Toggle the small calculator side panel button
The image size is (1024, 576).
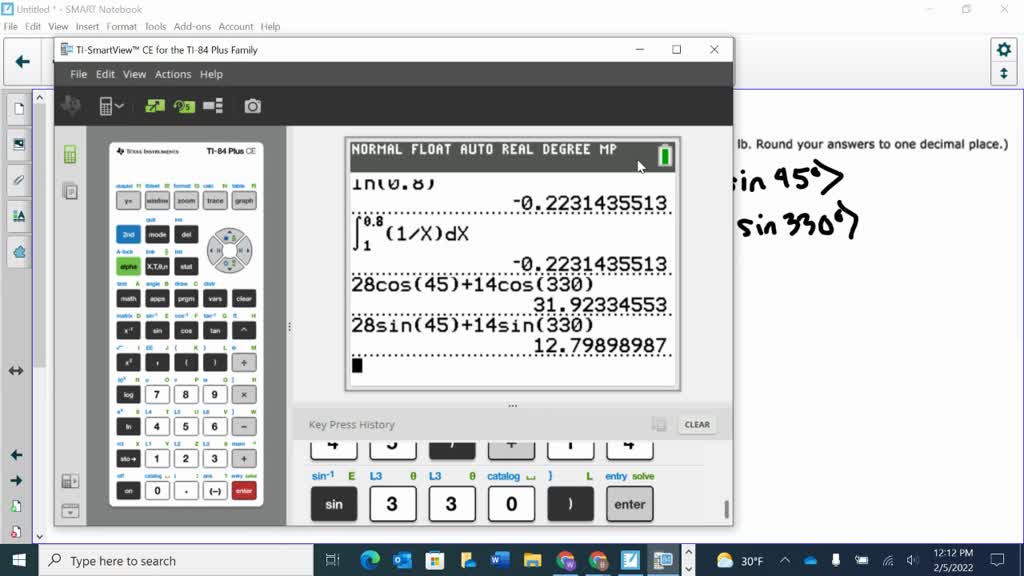click(x=70, y=481)
